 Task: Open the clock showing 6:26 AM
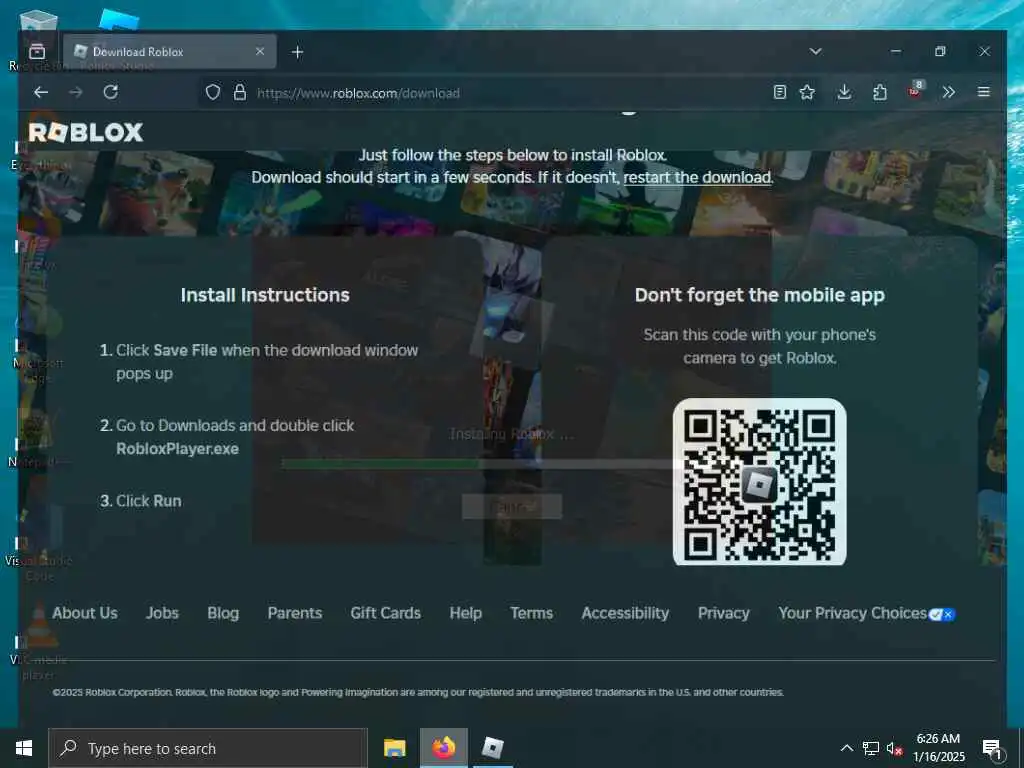tap(938, 748)
